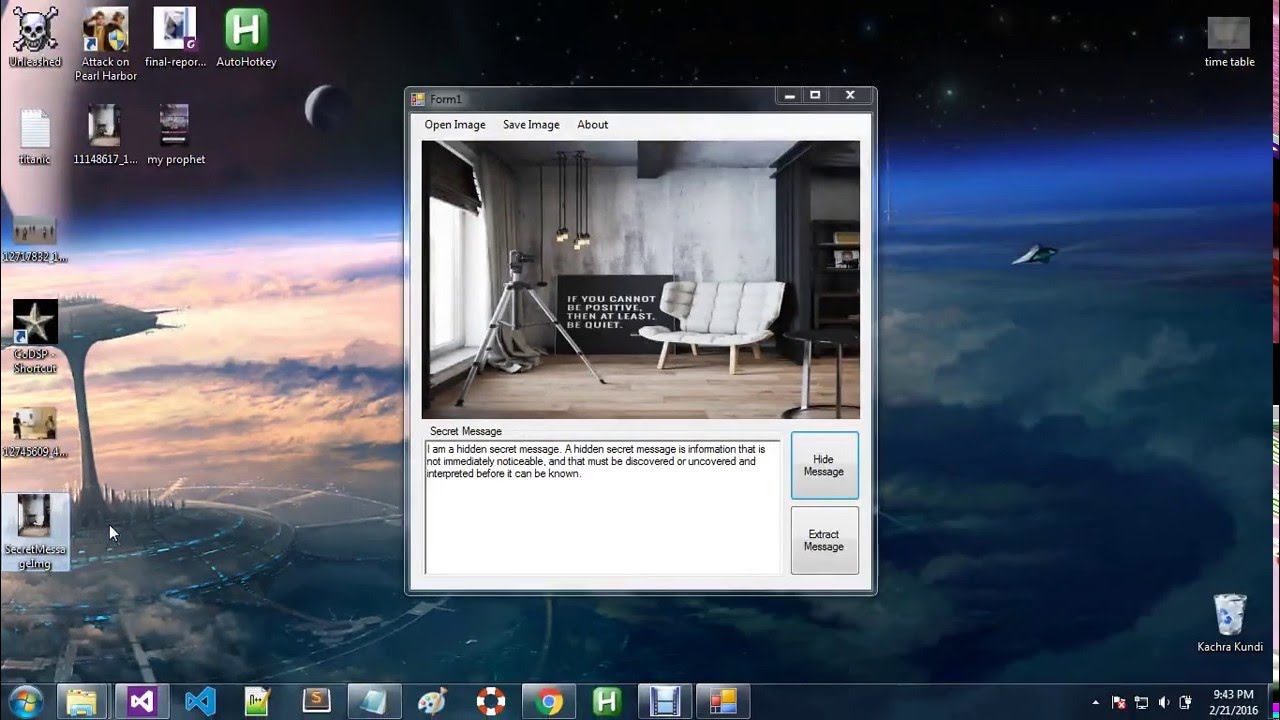1280x720 pixels.
Task: Open Sublime Text from the taskbar
Action: click(x=316, y=702)
